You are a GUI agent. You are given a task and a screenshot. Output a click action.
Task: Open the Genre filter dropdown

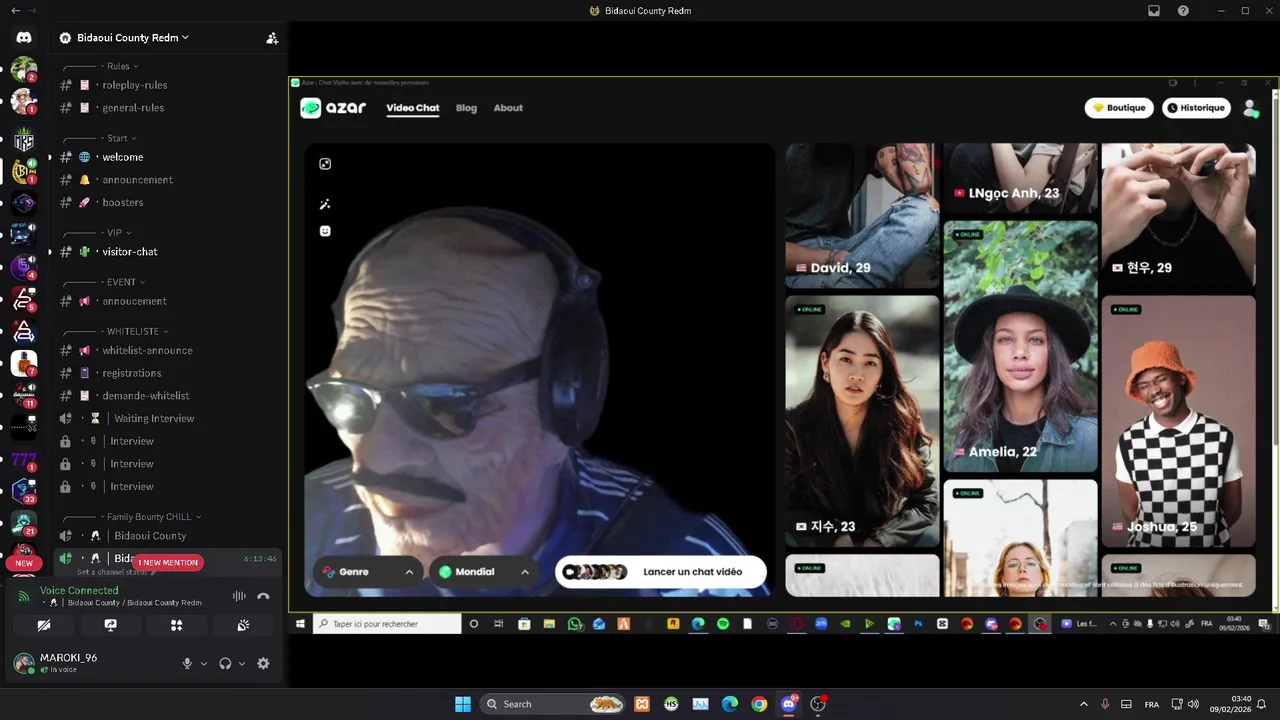(368, 572)
